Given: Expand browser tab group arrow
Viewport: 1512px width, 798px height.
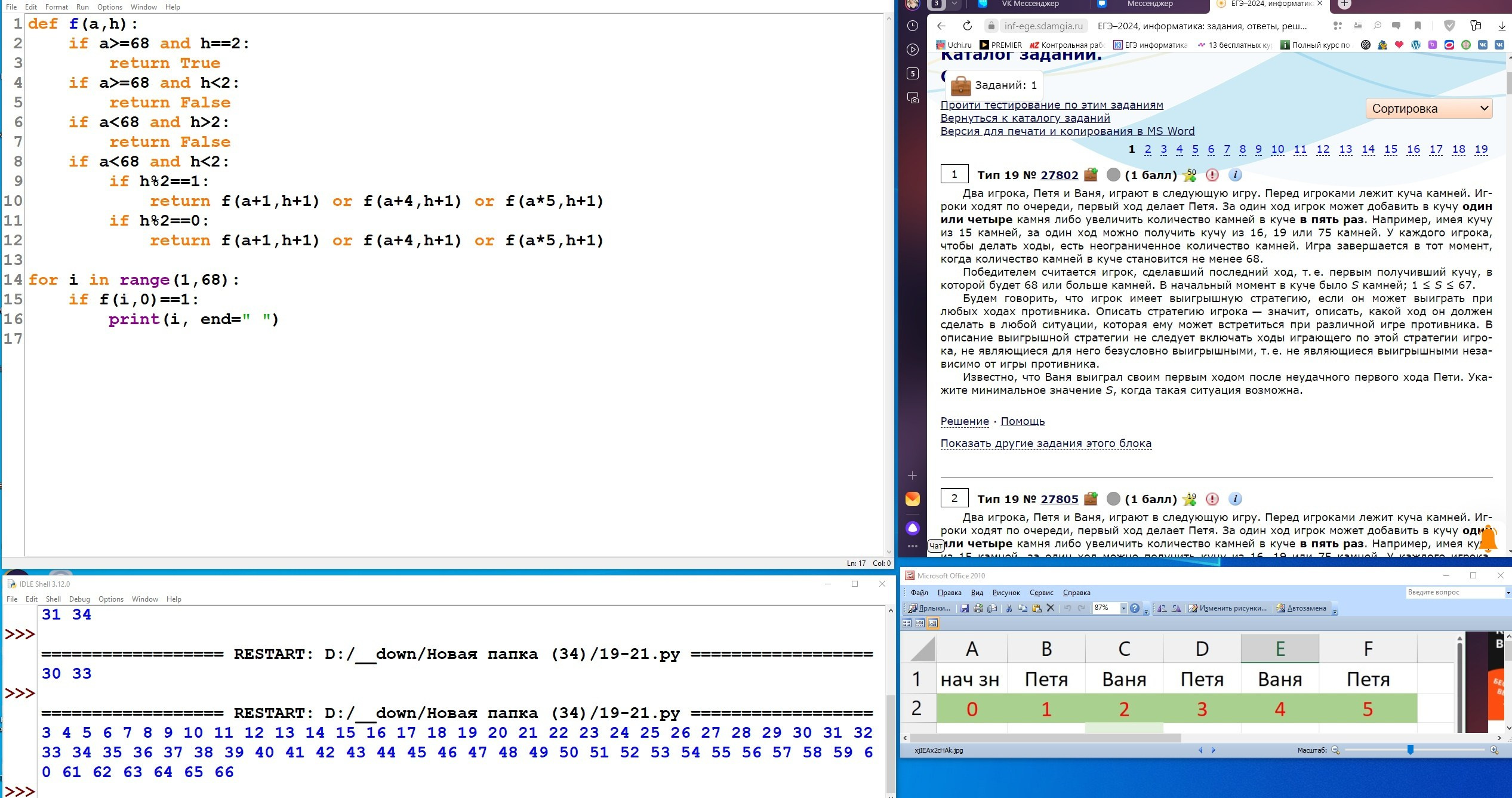Looking at the screenshot, I should click(954, 4).
